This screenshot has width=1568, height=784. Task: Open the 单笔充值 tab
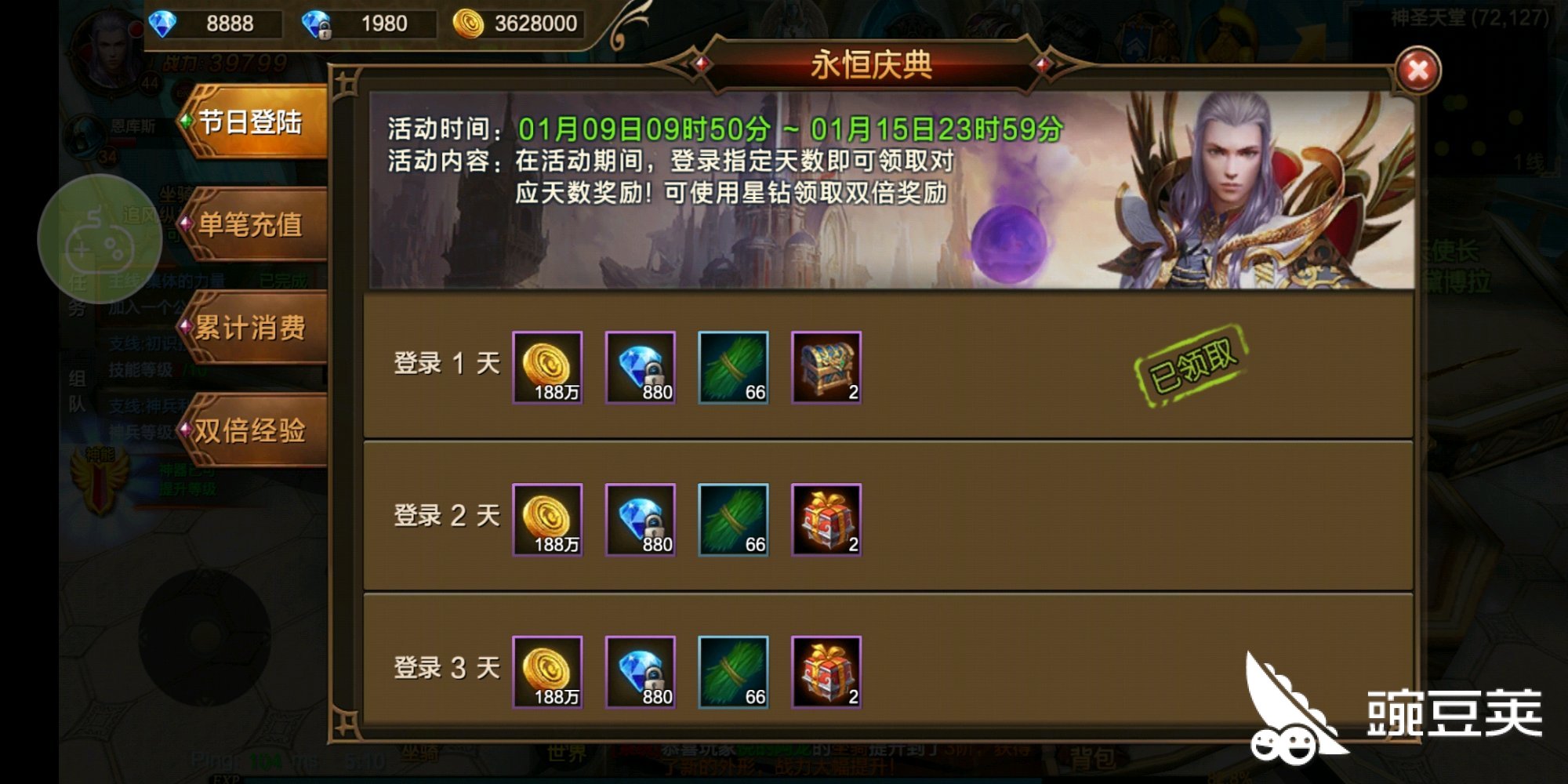tap(251, 225)
